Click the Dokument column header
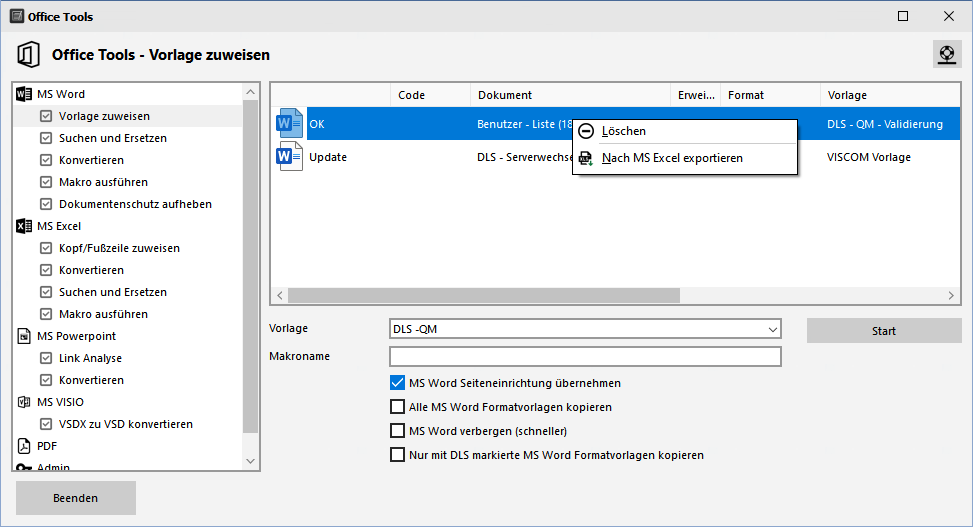The height and width of the screenshot is (527, 973). pos(570,95)
